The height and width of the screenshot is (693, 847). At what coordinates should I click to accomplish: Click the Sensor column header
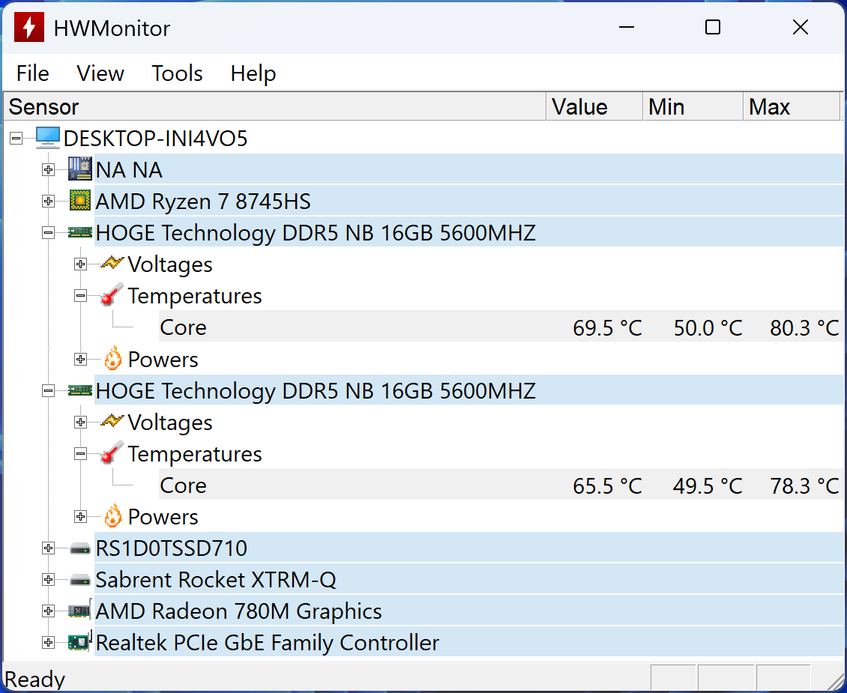(x=275, y=106)
